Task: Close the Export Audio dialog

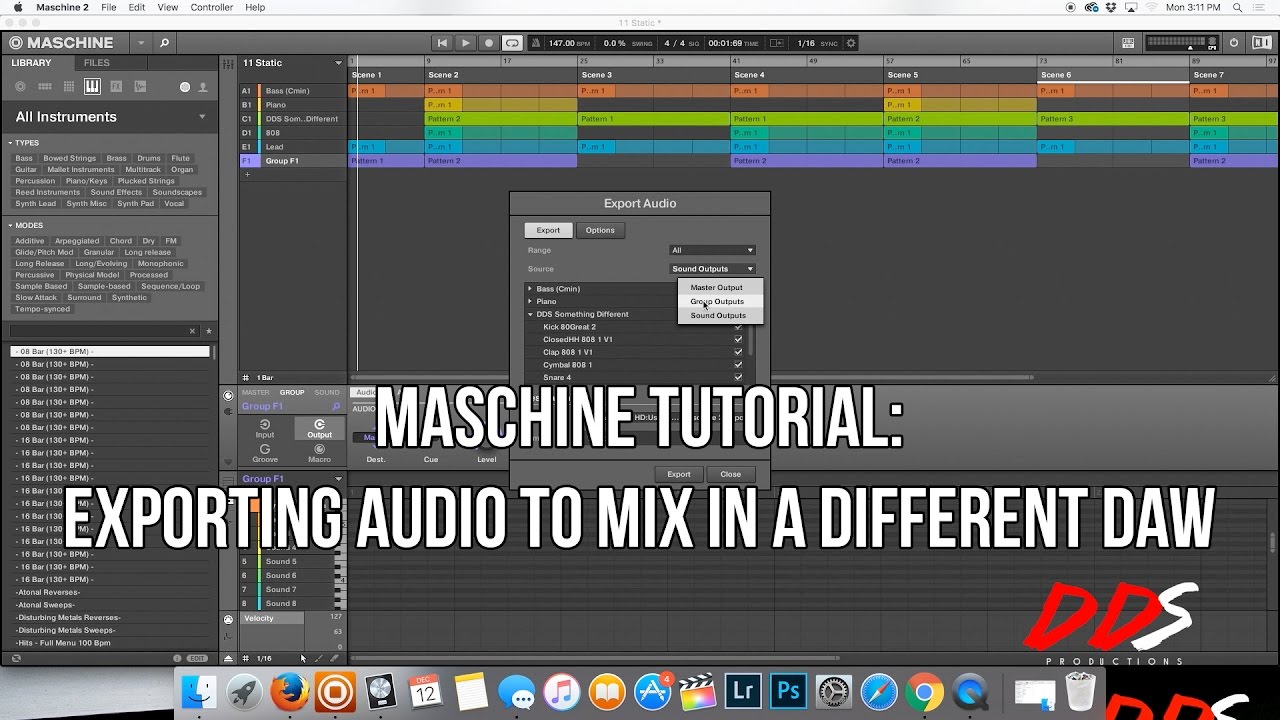Action: point(731,474)
